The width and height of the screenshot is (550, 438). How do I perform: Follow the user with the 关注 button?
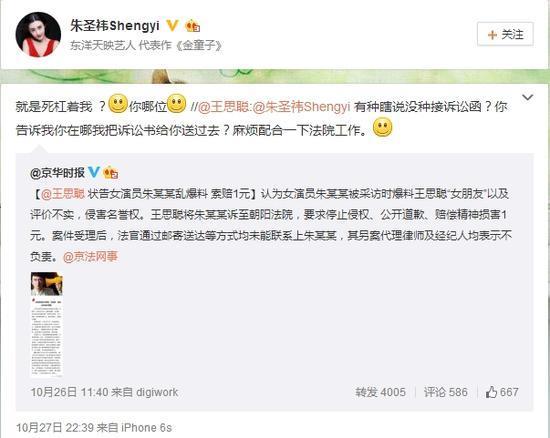pyautogui.click(x=505, y=34)
